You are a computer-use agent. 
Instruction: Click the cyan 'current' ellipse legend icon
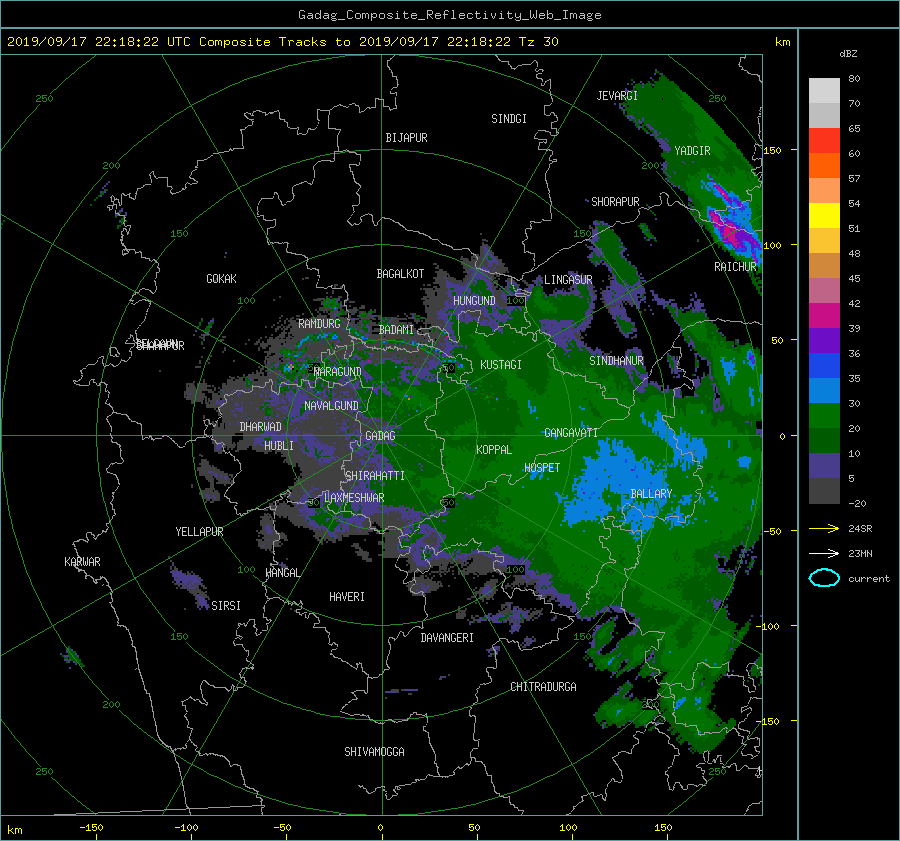tap(824, 578)
